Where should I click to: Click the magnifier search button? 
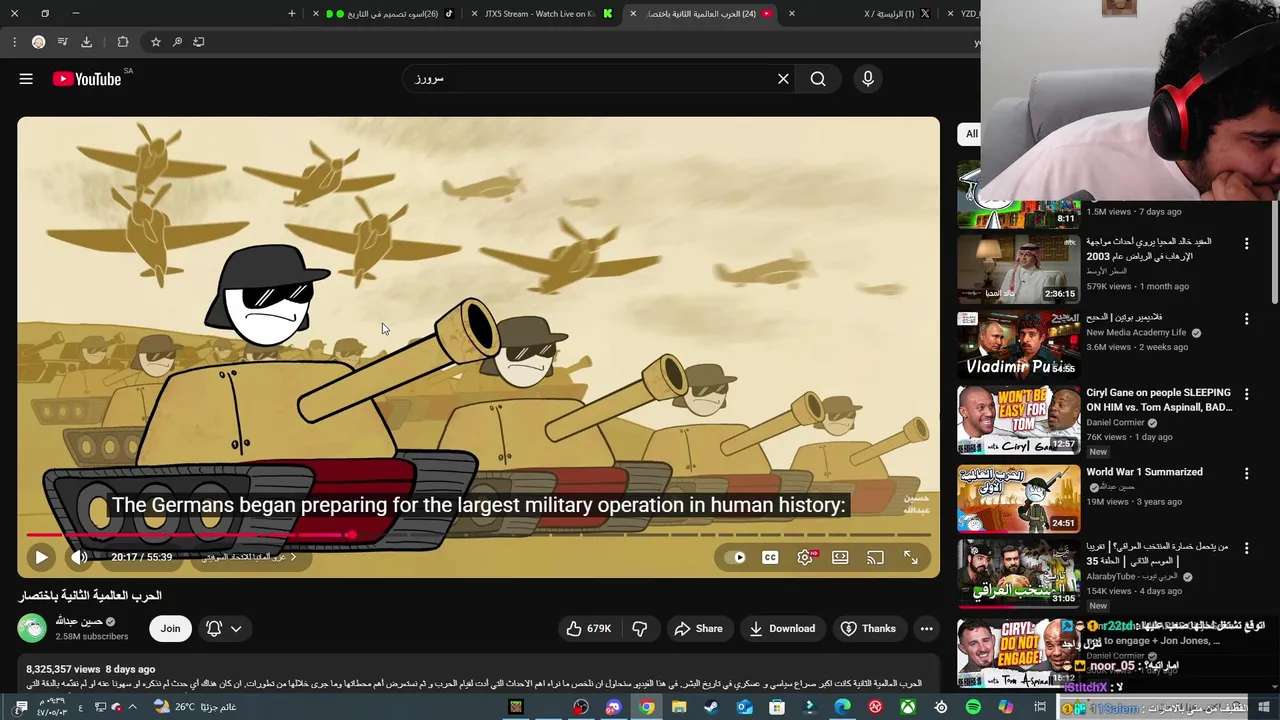point(818,79)
